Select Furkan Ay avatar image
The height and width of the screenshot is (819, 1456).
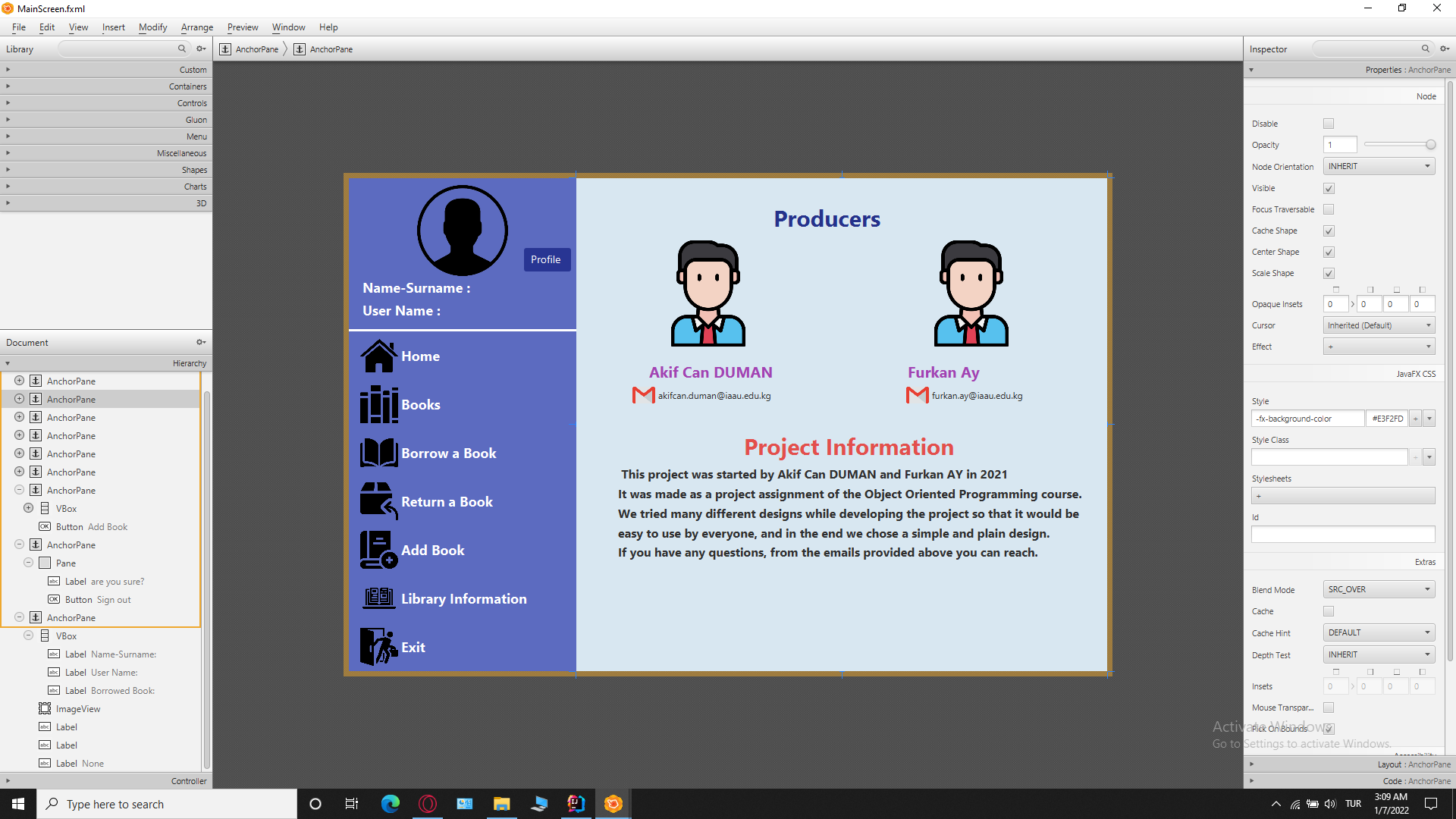[x=971, y=293]
